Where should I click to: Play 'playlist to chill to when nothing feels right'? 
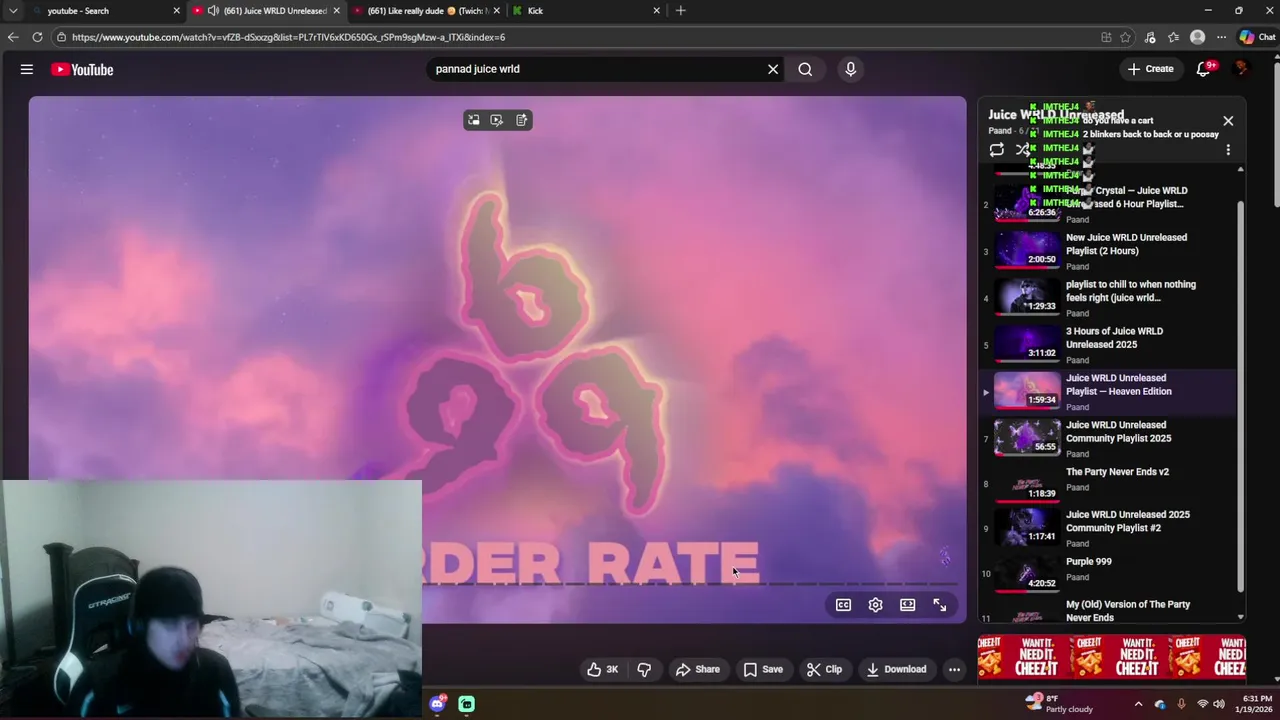coord(1108,298)
